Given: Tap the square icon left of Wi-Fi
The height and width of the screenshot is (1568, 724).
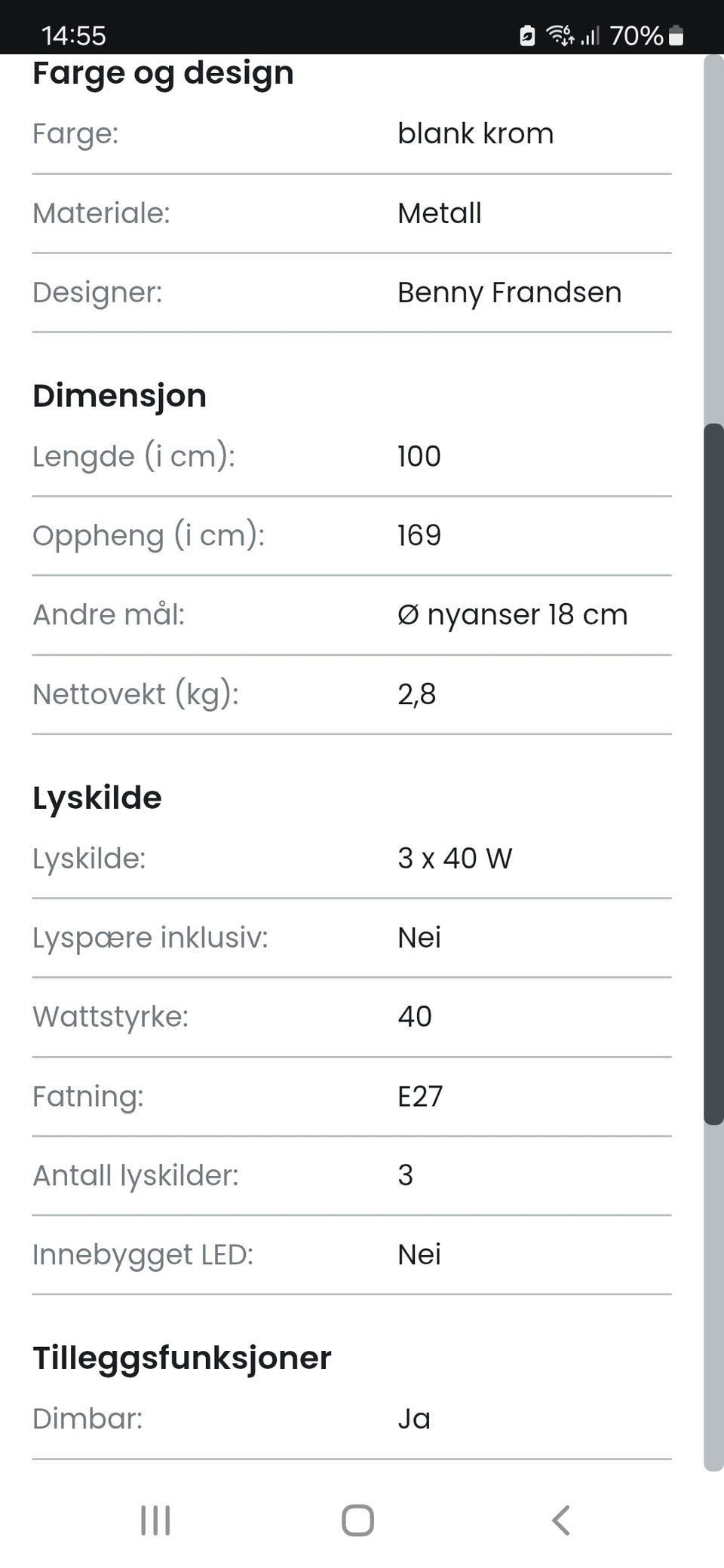Looking at the screenshot, I should click(527, 35).
